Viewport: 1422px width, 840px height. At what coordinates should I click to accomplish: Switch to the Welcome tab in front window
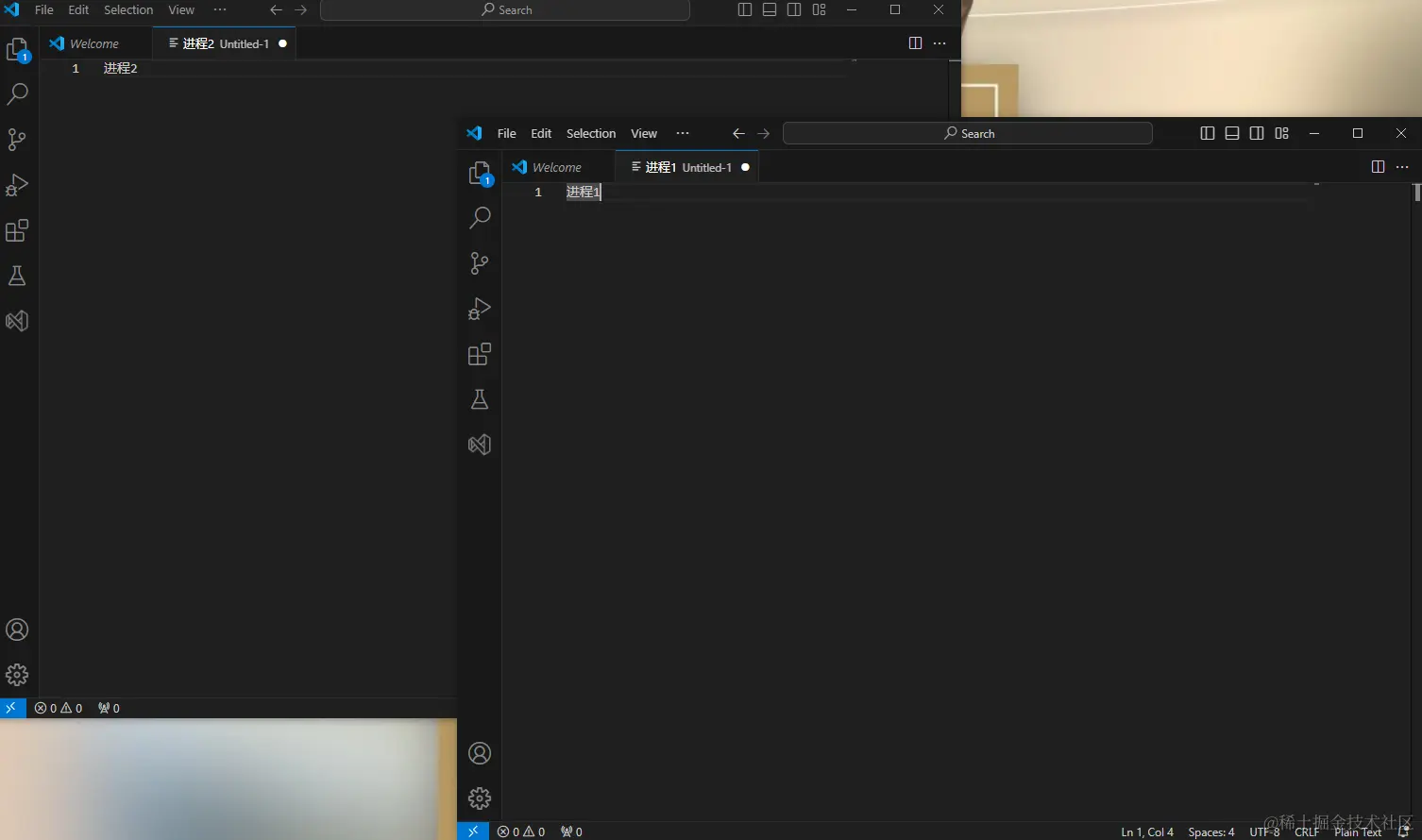558,167
